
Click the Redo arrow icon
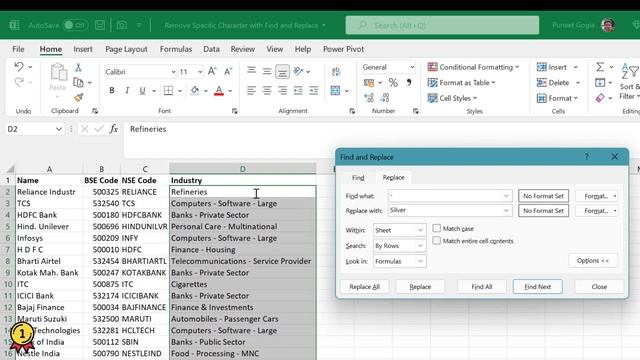(x=19, y=82)
